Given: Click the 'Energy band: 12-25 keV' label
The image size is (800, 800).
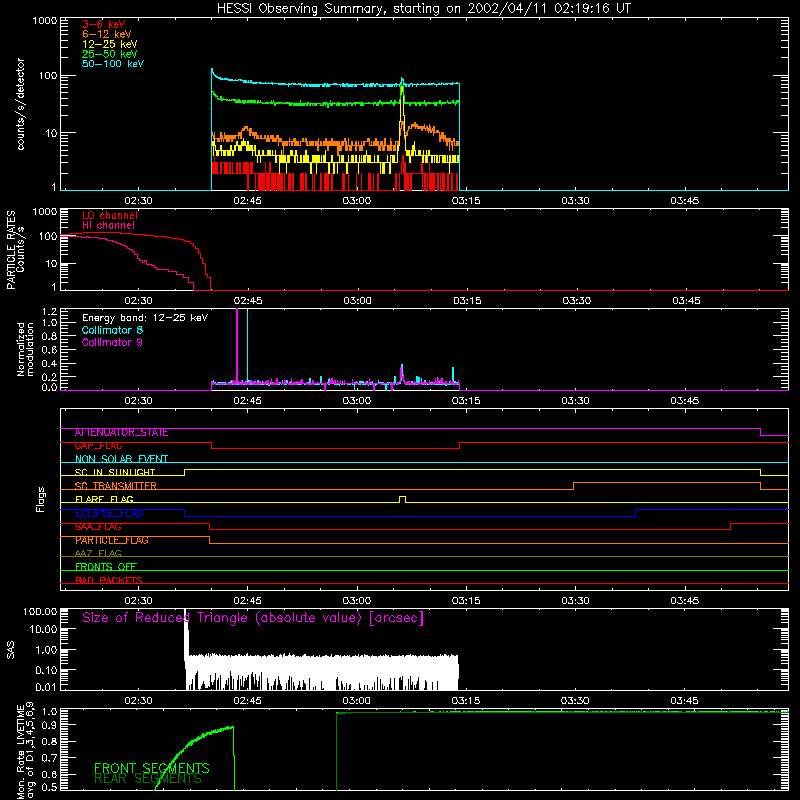Looking at the screenshot, I should 145,318.
